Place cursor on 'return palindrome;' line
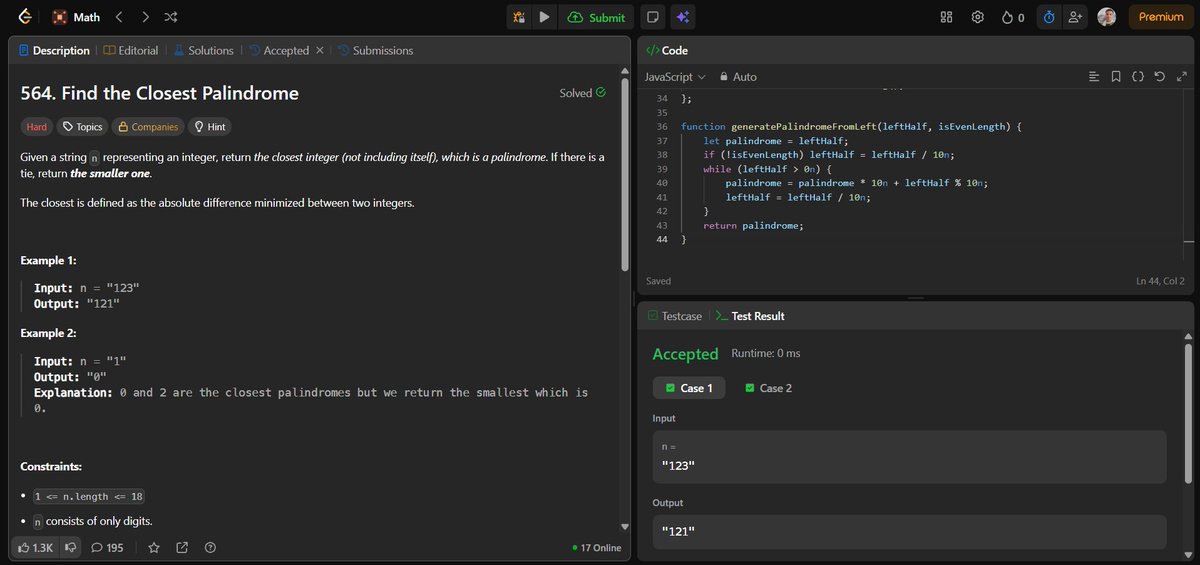 (x=753, y=226)
